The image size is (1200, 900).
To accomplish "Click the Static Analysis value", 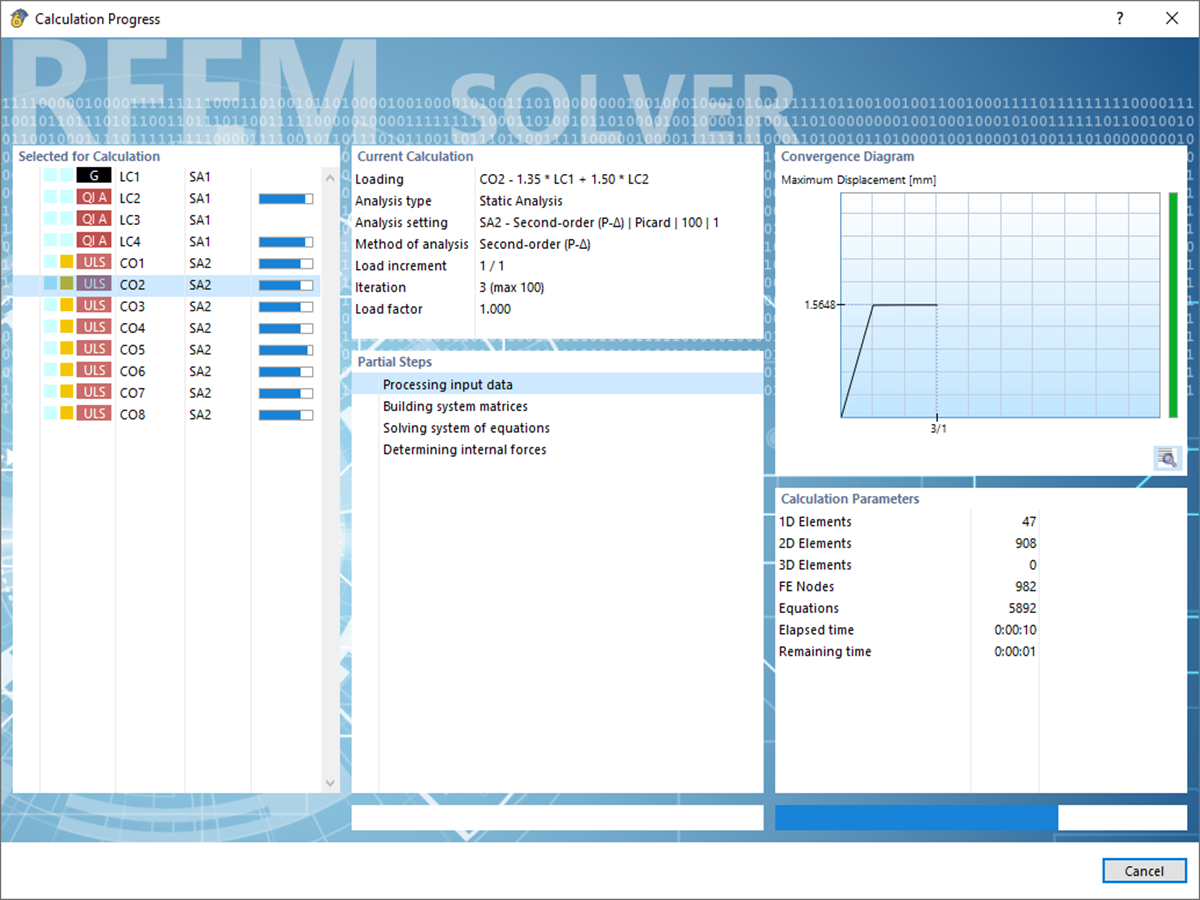I will [521, 201].
